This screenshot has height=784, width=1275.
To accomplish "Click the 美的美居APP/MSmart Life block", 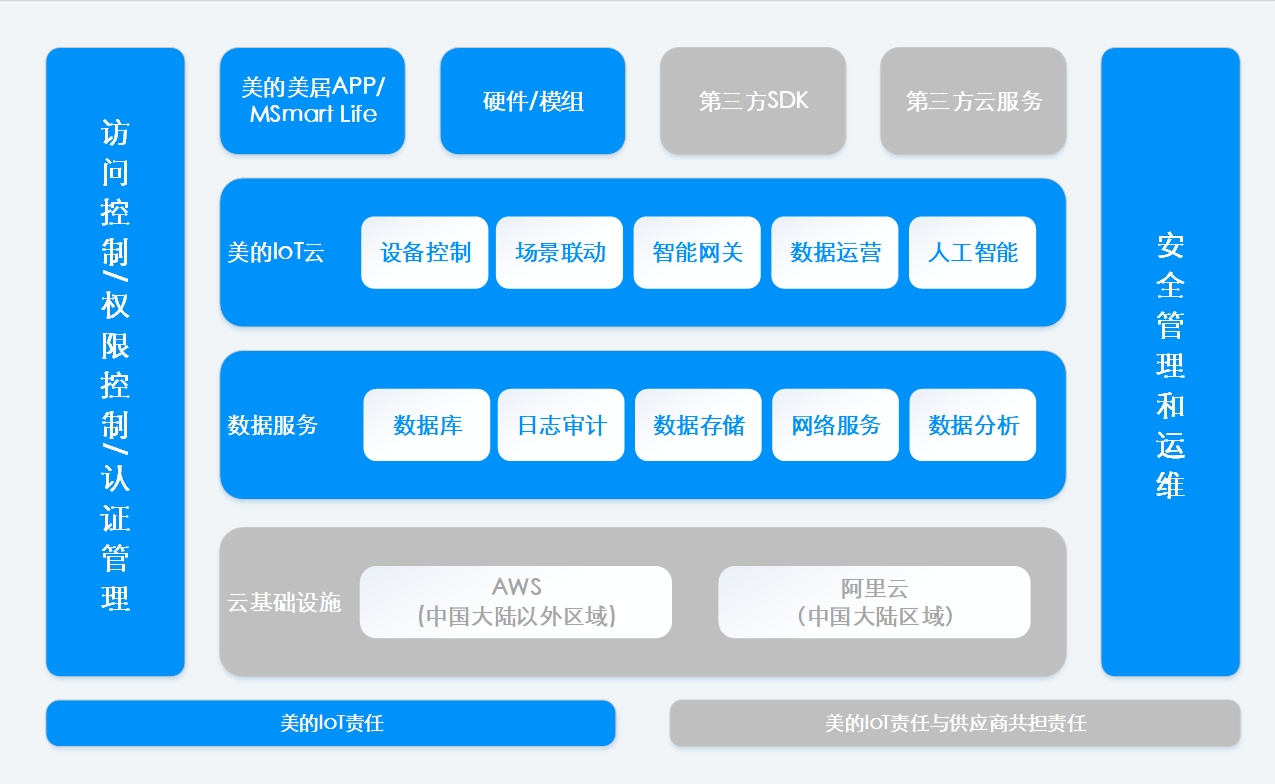I will coord(312,101).
